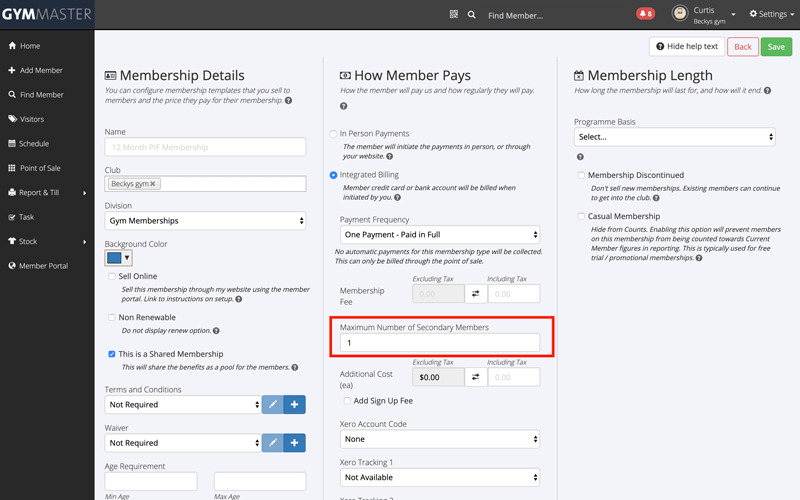Expand the Programme Basis dropdown
The height and width of the screenshot is (500, 800).
tap(674, 137)
